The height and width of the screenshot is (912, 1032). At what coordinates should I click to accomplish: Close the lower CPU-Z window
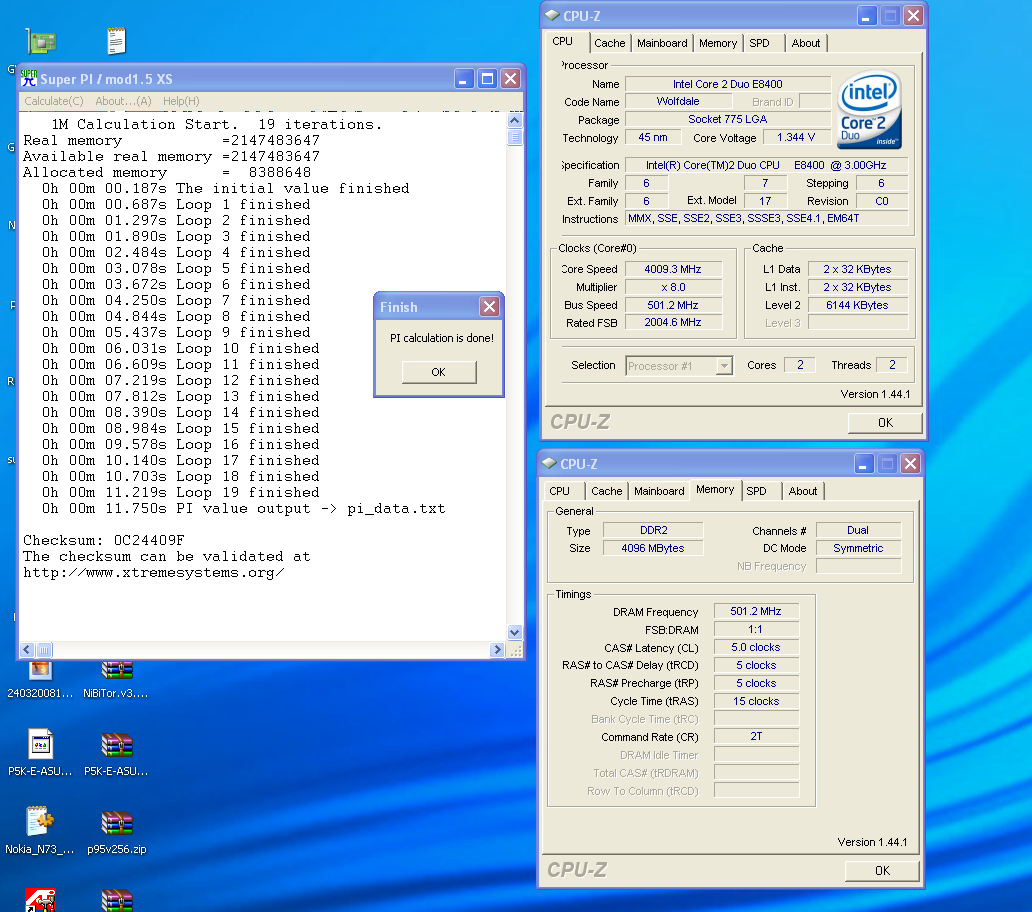[910, 463]
